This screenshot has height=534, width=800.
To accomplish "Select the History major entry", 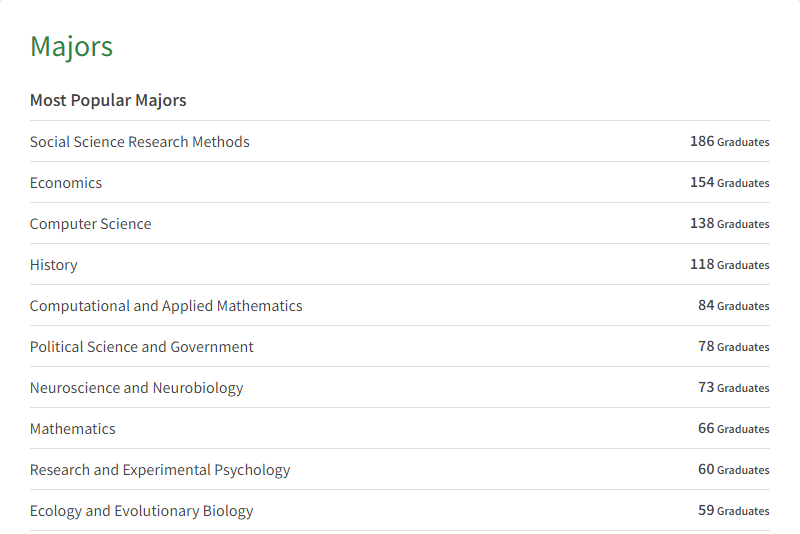I will (x=54, y=265).
